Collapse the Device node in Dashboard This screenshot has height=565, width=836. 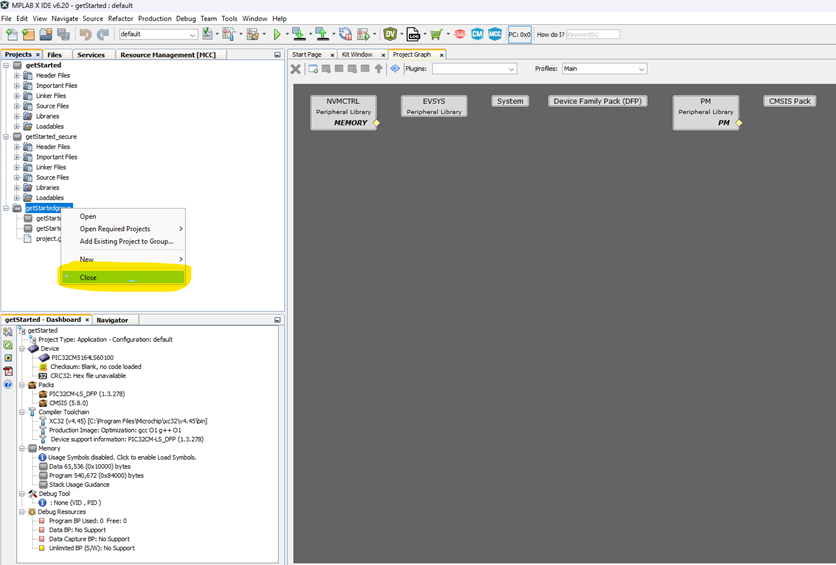(21, 349)
